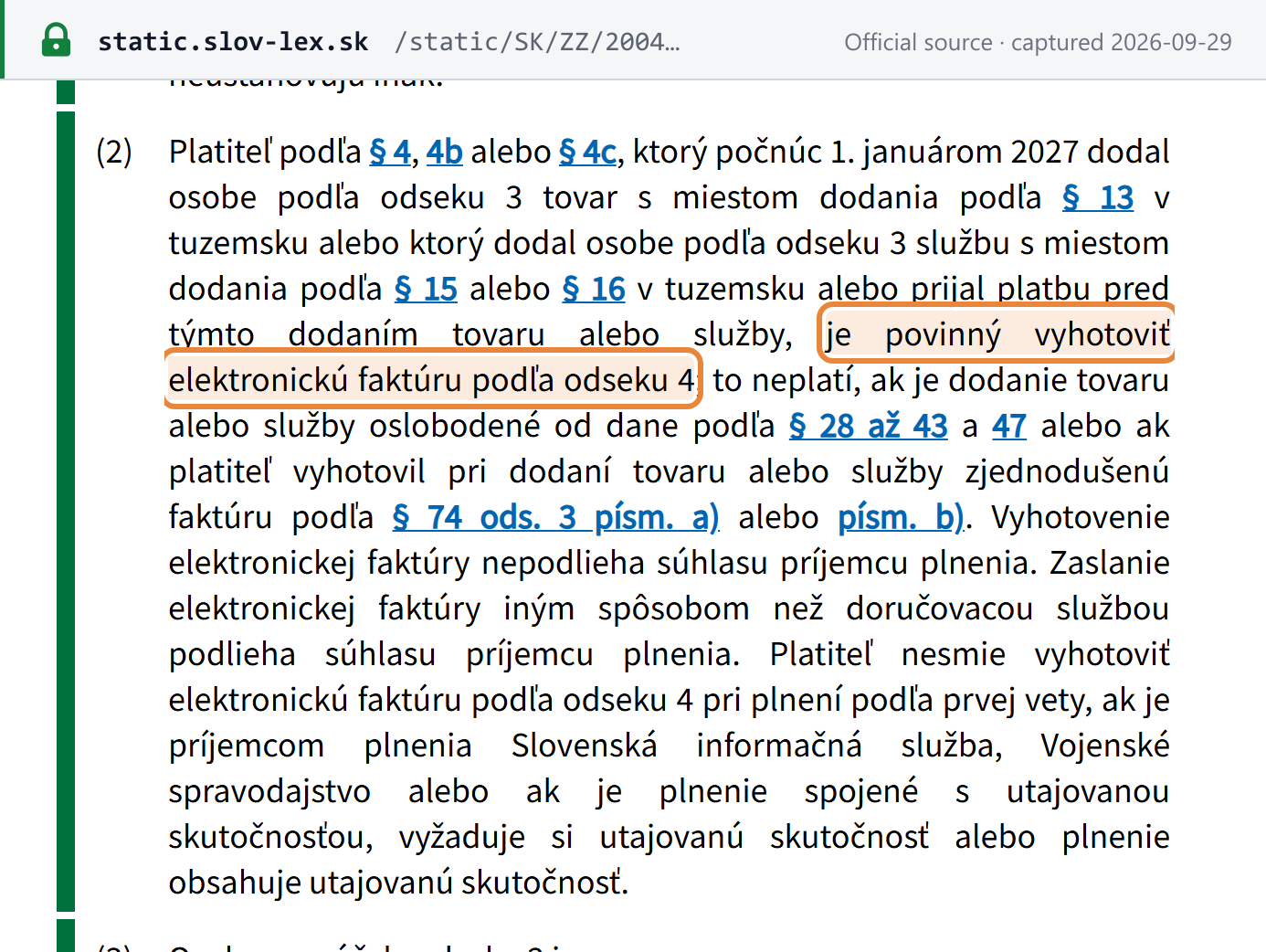Open the § 28 až 43 link
This screenshot has width=1266, height=952.
869,426
